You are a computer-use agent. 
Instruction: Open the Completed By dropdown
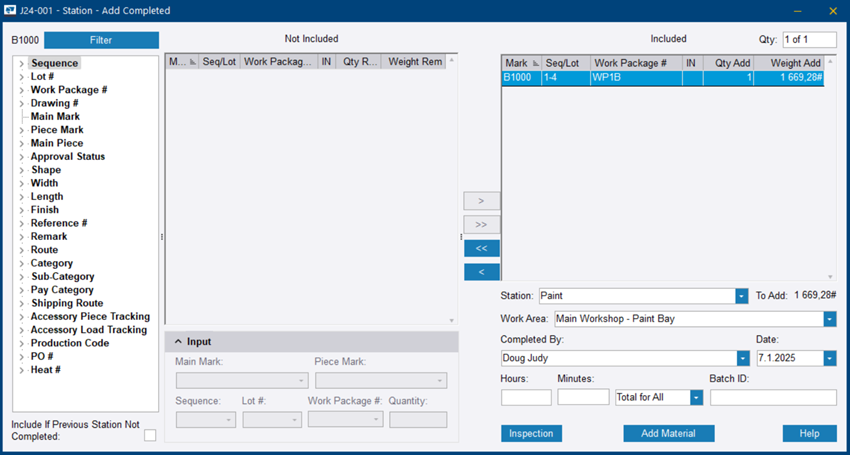(x=742, y=358)
